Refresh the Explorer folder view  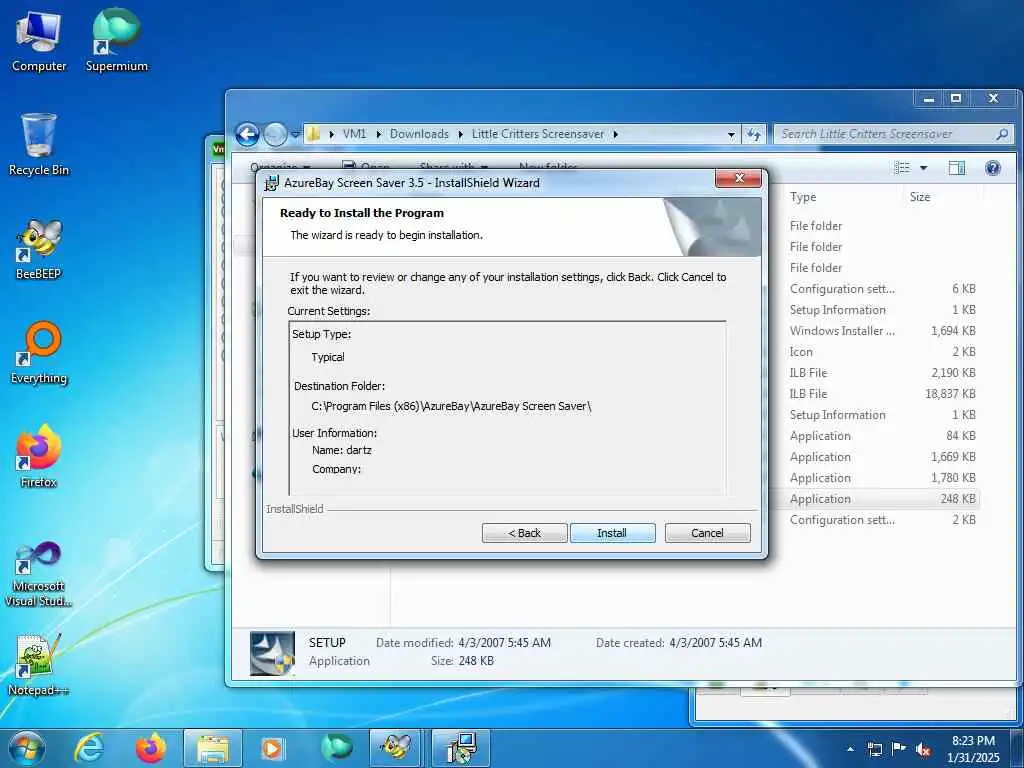coord(754,134)
